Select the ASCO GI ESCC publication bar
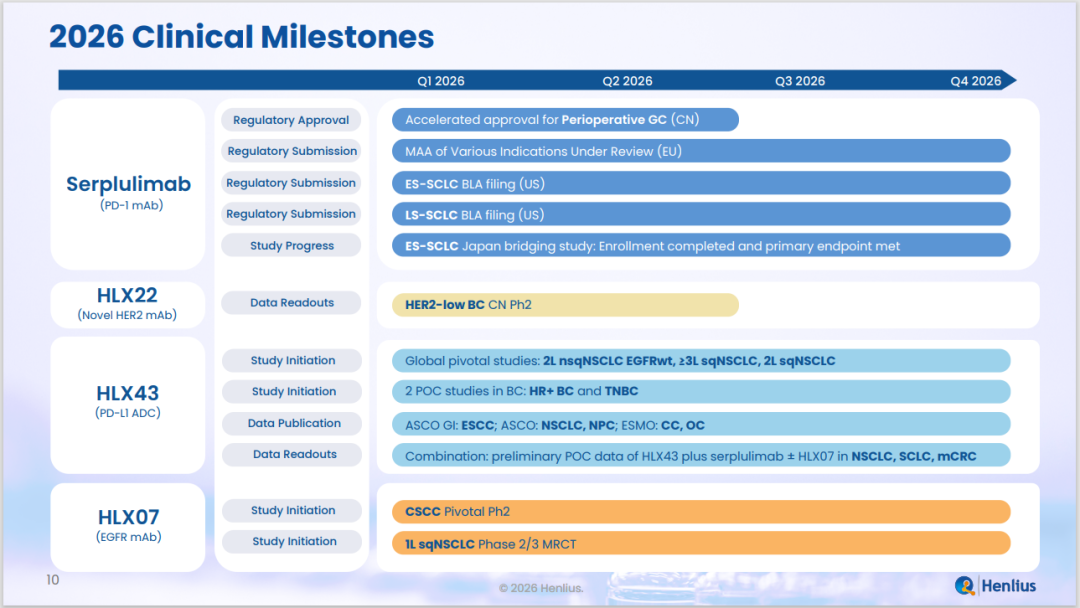Screen dimensions: 1080x608 [x=701, y=424]
